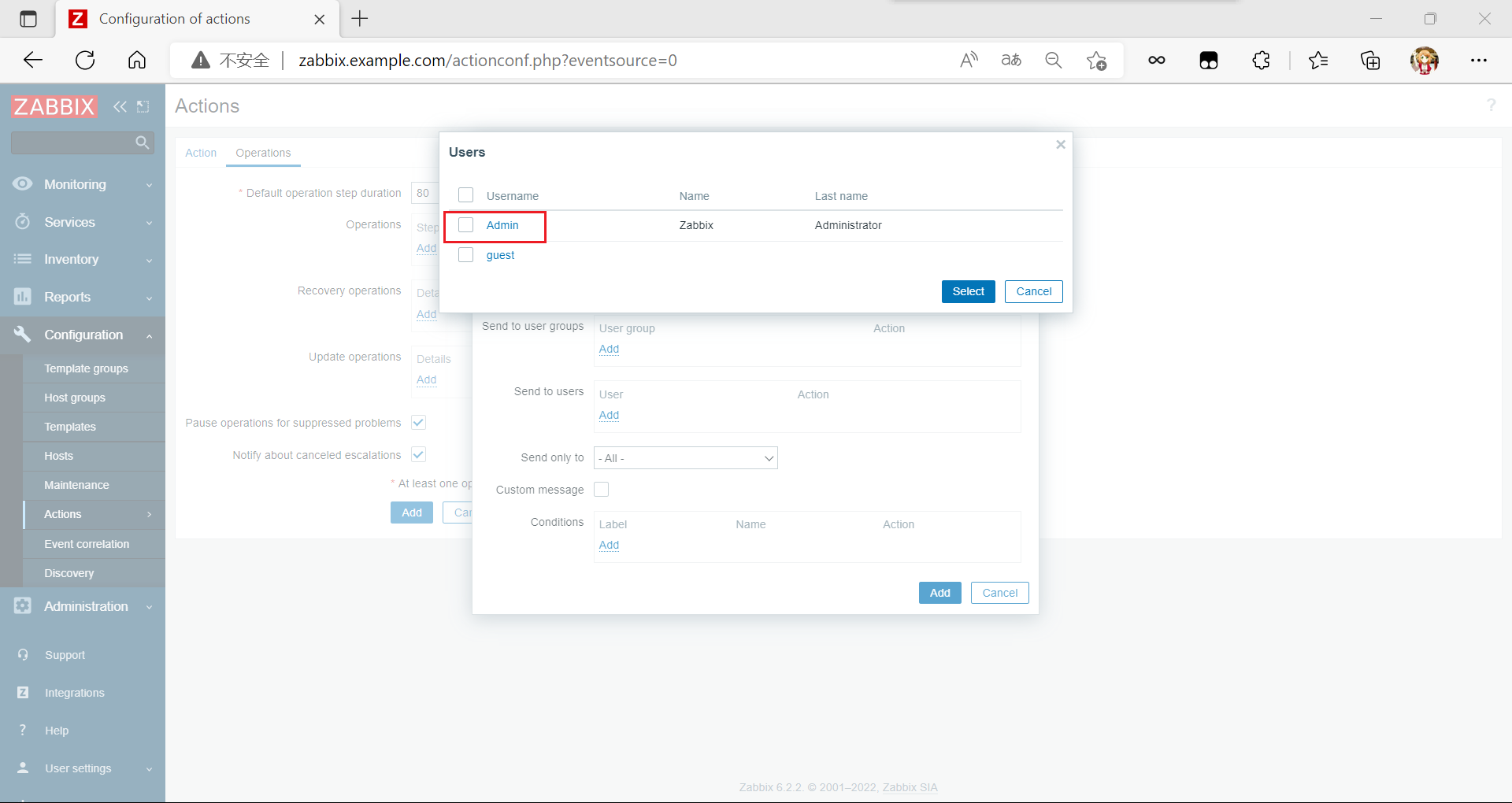Viewport: 1512px width, 803px height.
Task: Expand User settings chevron
Action: coord(149,769)
